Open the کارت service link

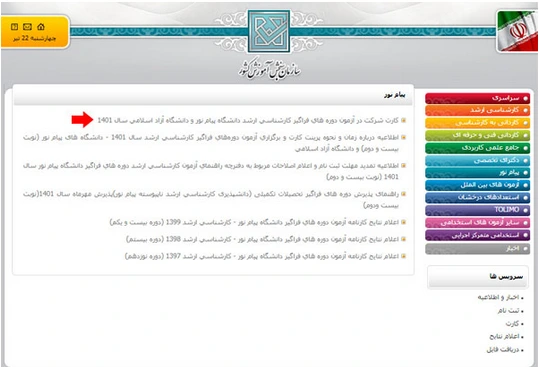512,324
